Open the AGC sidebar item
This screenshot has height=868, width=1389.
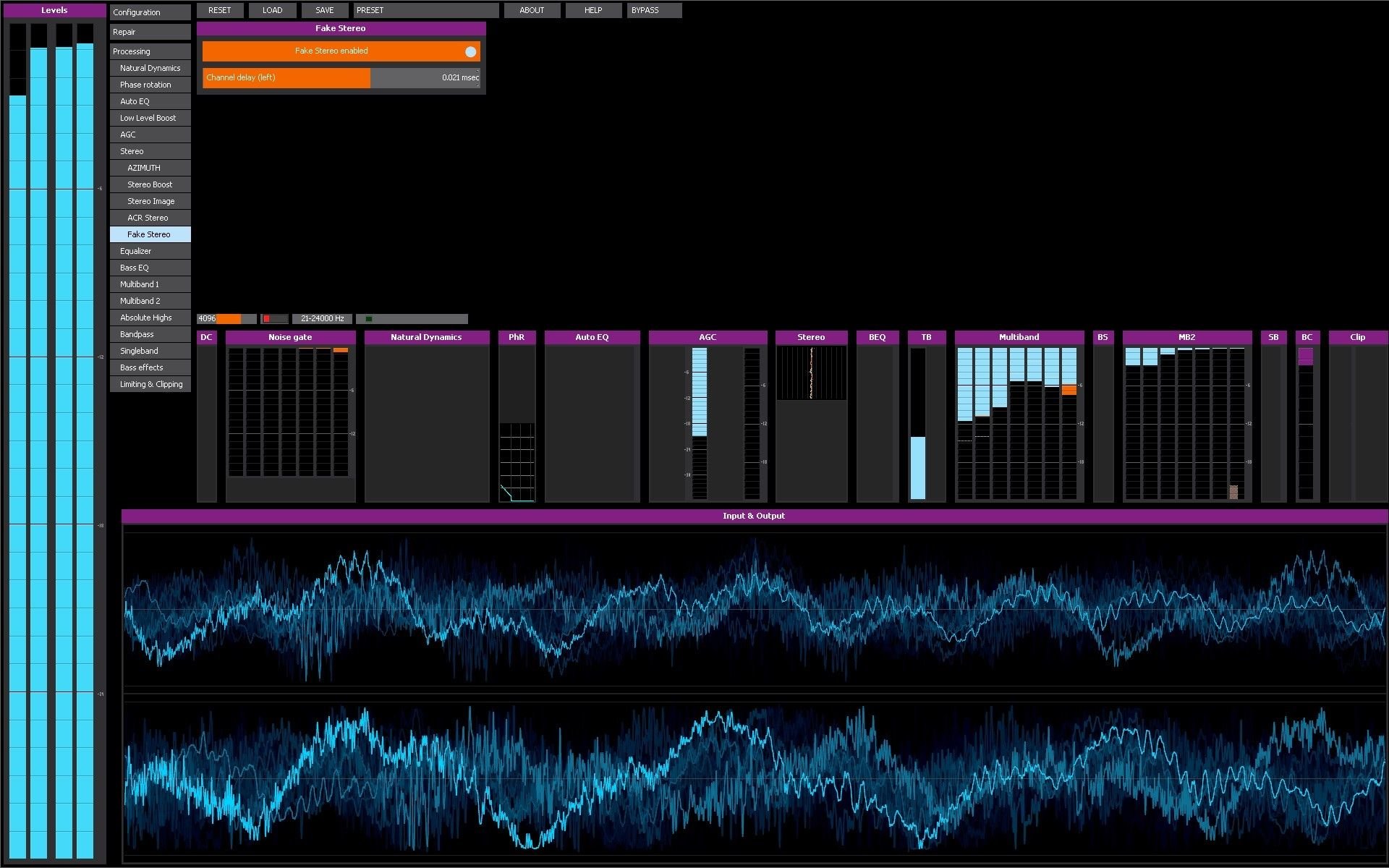coord(150,135)
